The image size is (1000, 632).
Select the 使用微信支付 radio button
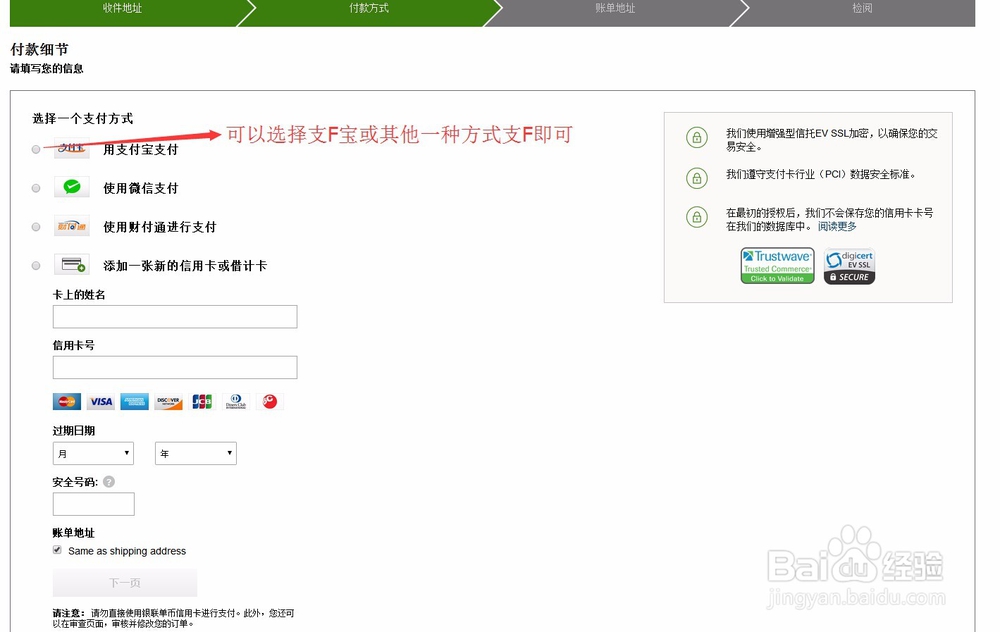[x=35, y=187]
